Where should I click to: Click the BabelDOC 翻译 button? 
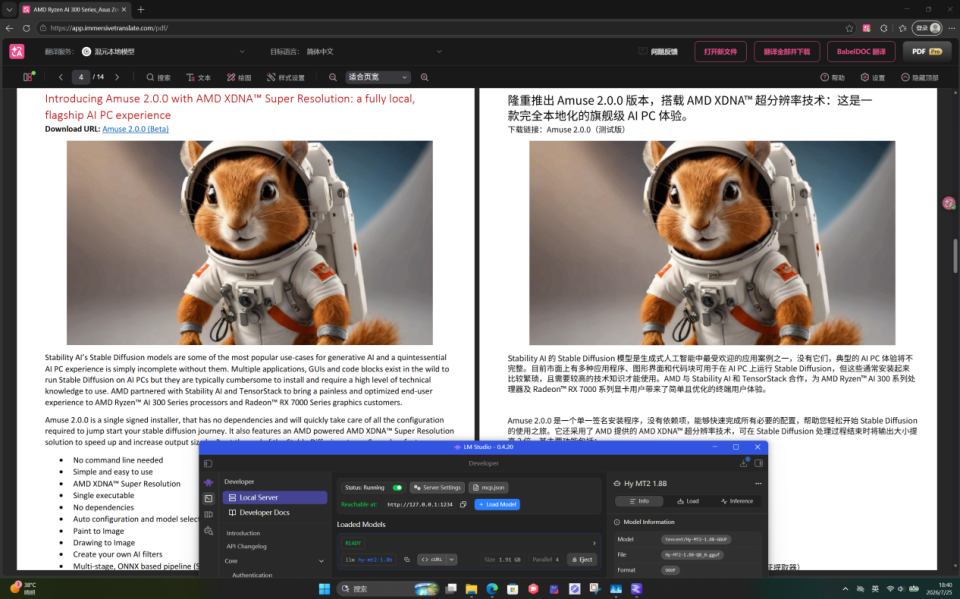click(861, 51)
